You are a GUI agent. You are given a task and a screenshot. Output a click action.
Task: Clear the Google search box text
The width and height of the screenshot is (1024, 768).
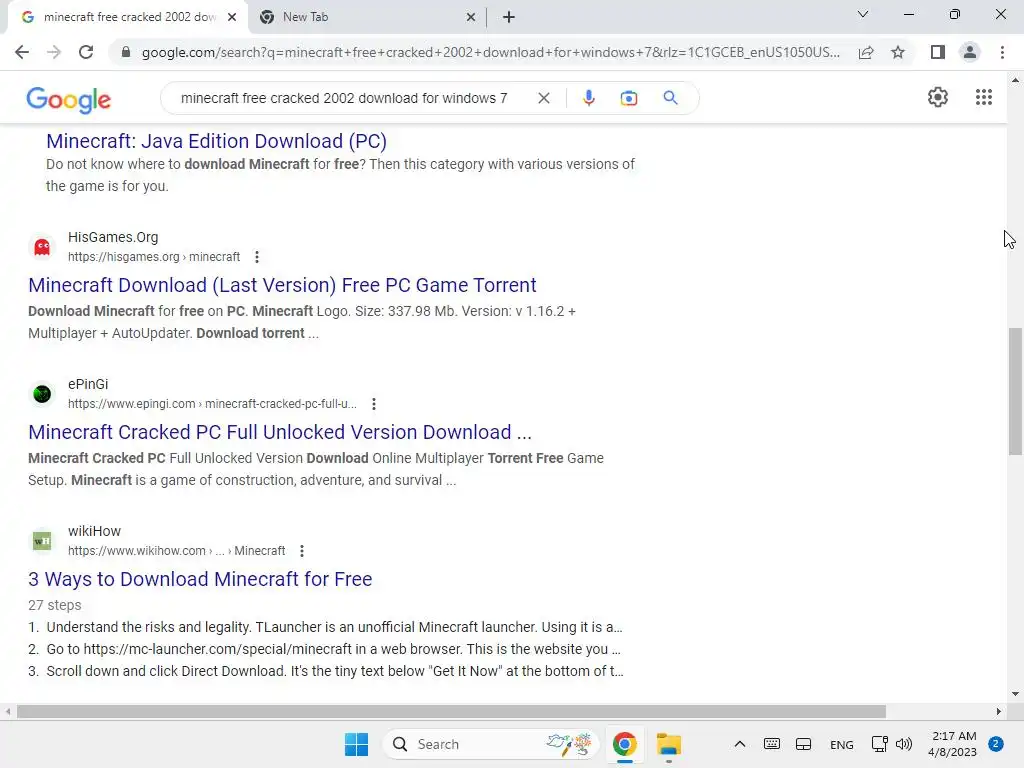(x=543, y=98)
